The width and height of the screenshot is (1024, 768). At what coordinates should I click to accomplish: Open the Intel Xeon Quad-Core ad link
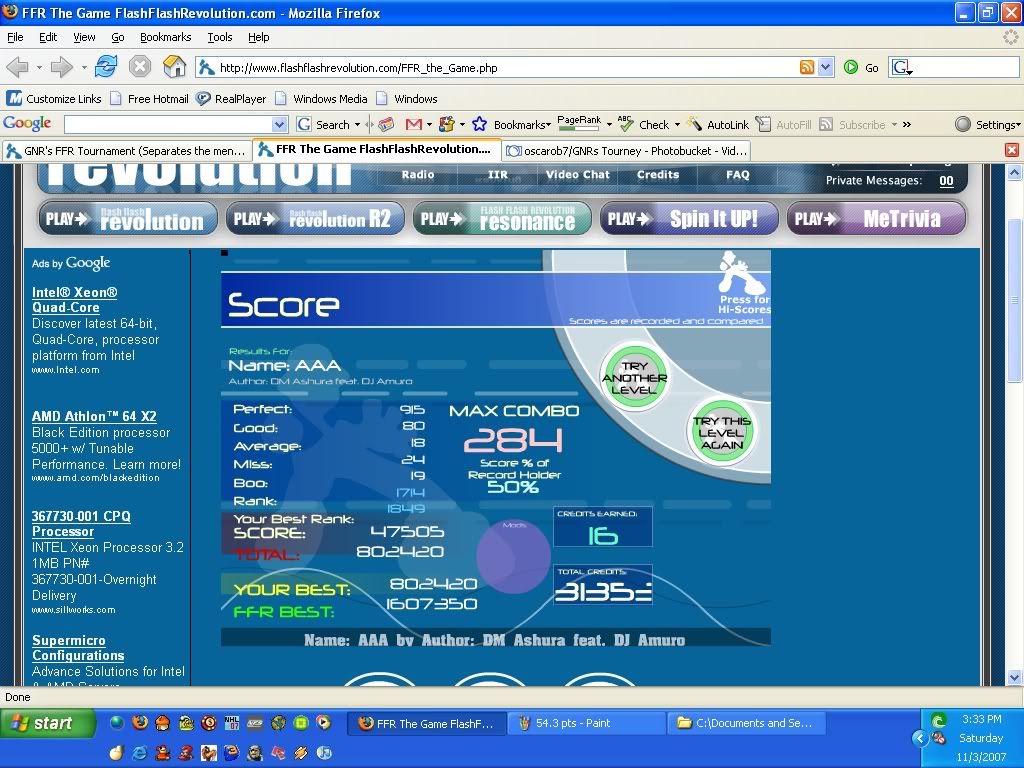74,300
